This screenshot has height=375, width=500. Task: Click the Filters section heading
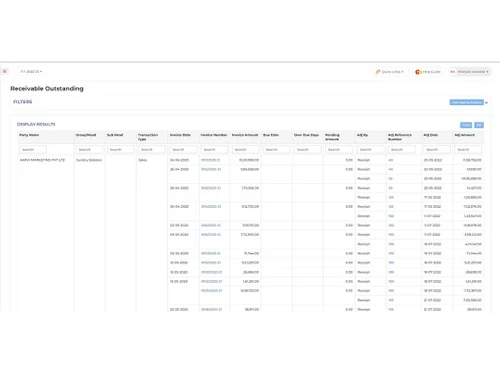click(x=23, y=102)
